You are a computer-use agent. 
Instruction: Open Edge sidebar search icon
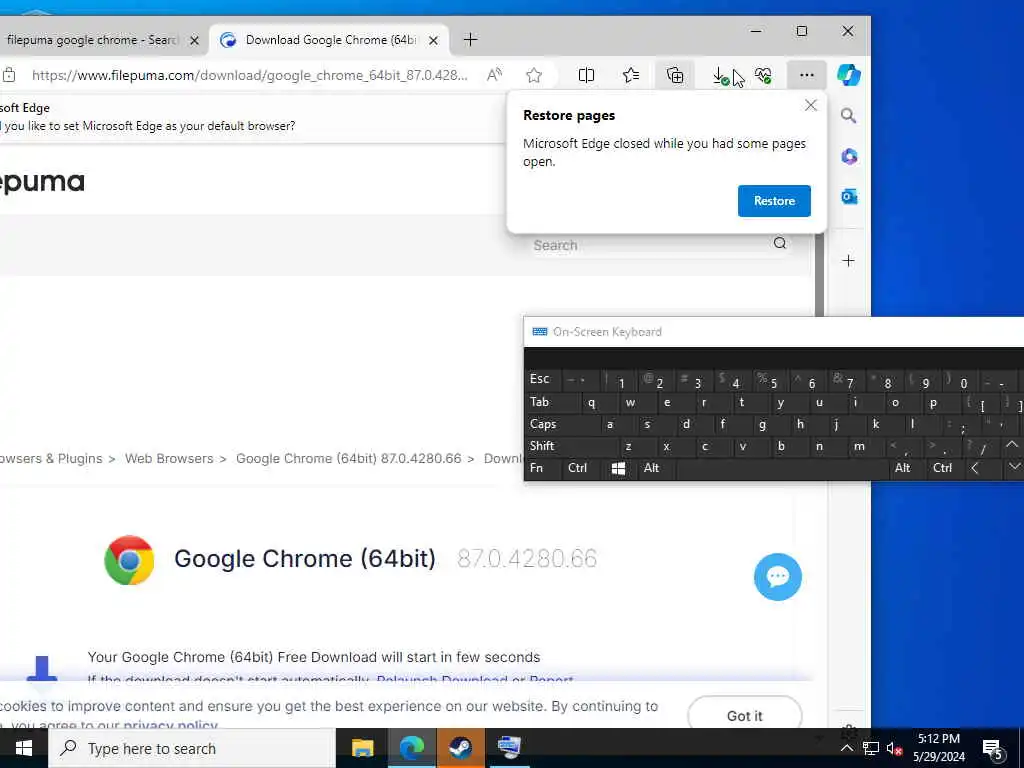[x=848, y=116]
